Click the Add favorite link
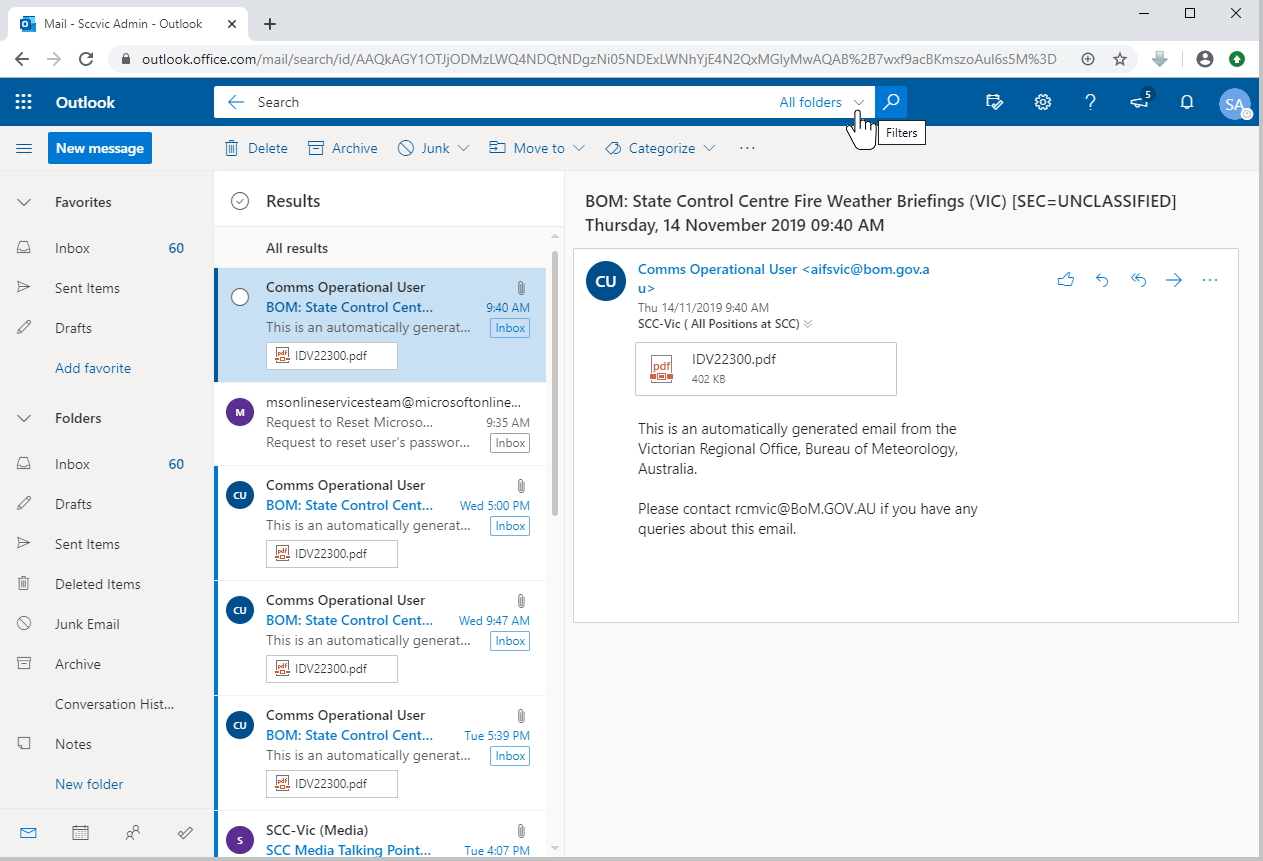The image size is (1263, 861). pos(93,368)
